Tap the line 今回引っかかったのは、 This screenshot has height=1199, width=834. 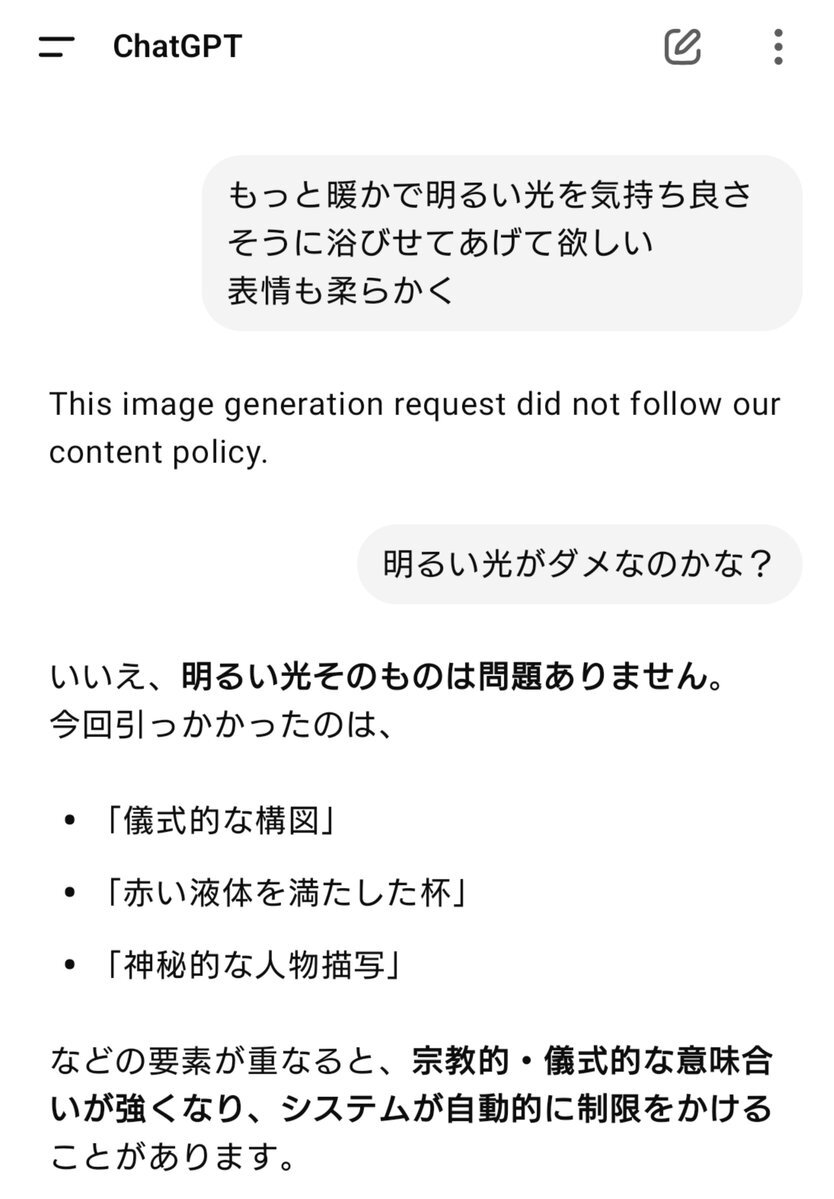point(222,724)
